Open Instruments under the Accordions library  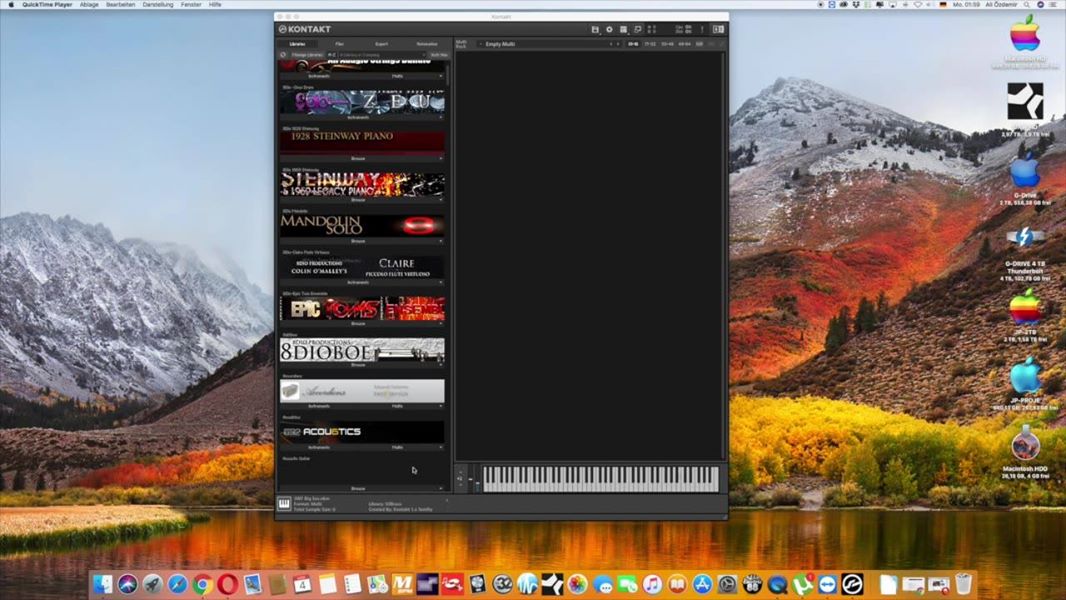coord(319,406)
